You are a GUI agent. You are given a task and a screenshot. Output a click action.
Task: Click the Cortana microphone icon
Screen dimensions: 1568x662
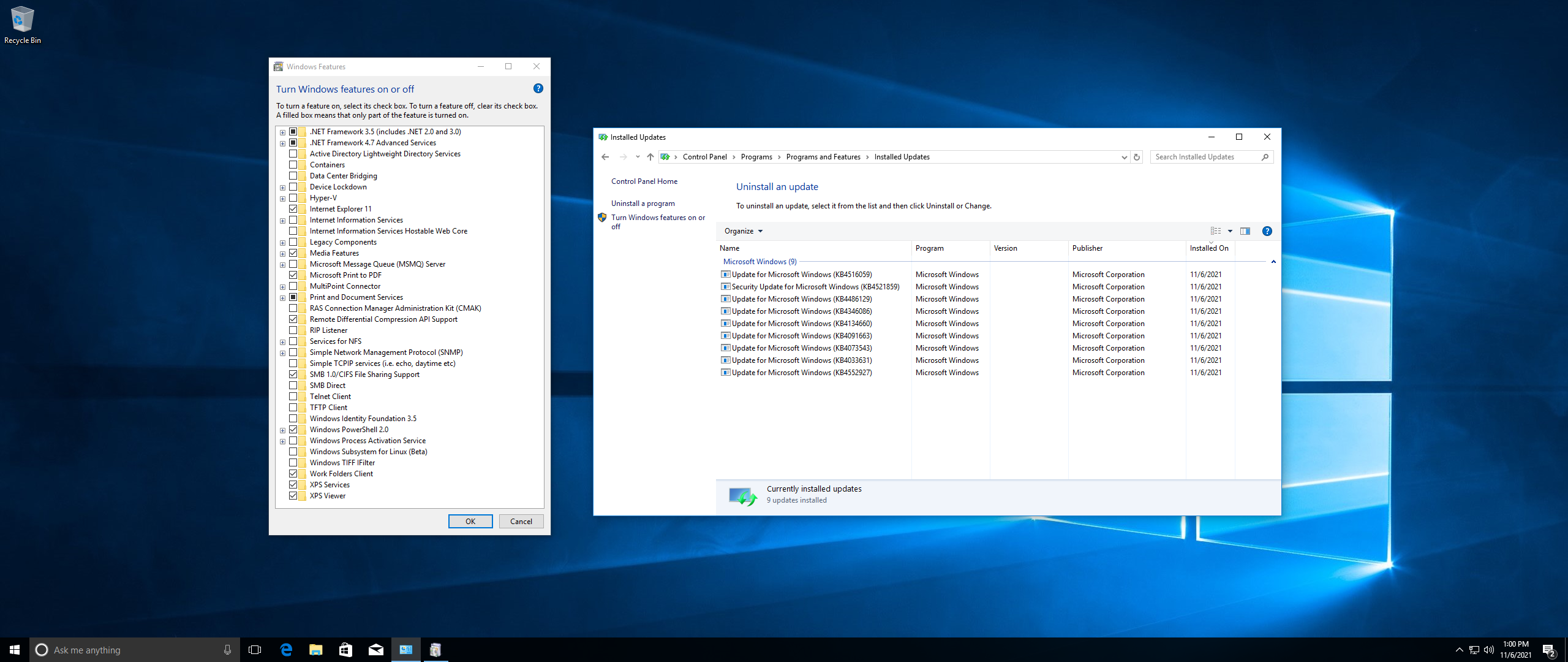pyautogui.click(x=227, y=650)
